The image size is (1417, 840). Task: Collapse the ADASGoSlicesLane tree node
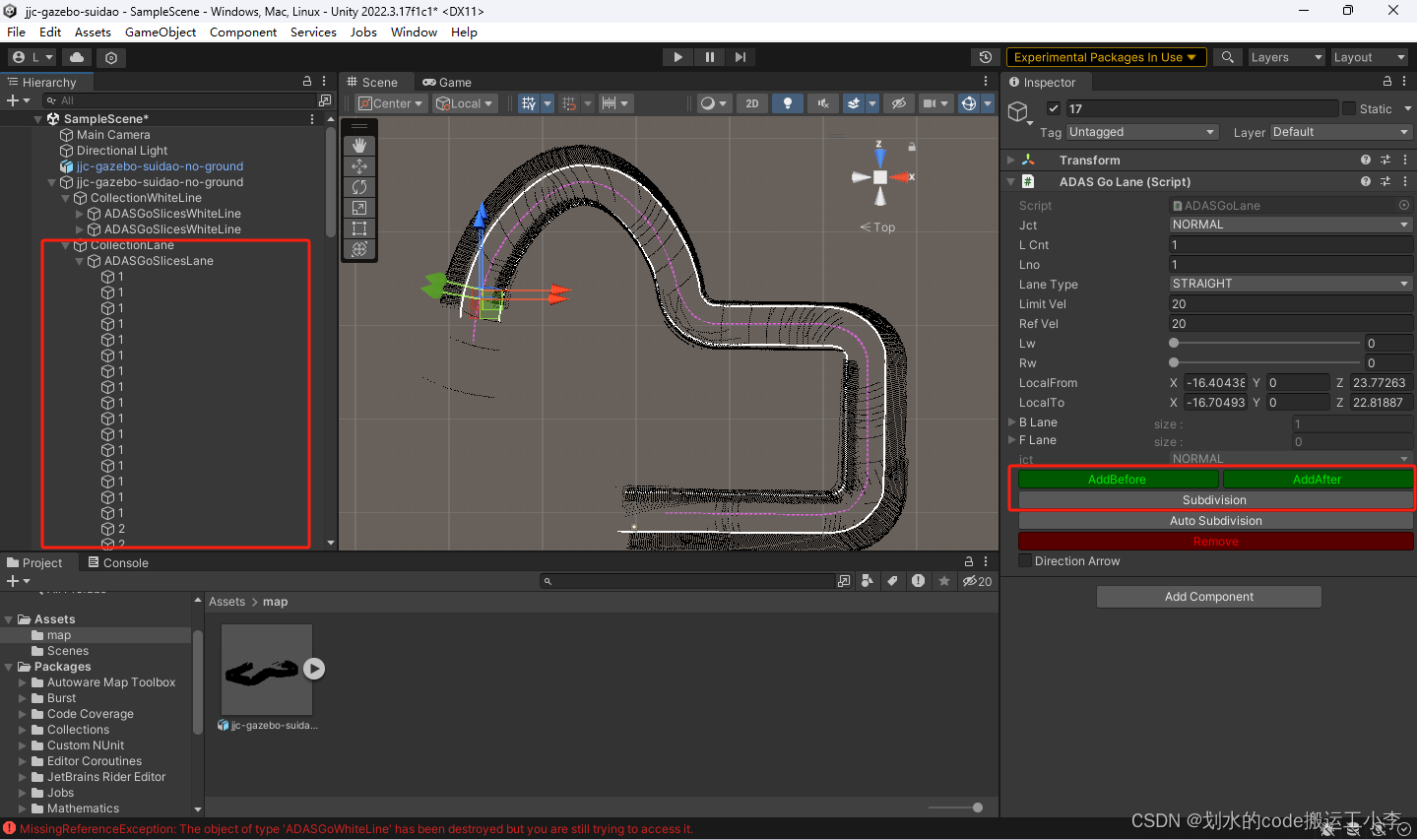pos(81,261)
